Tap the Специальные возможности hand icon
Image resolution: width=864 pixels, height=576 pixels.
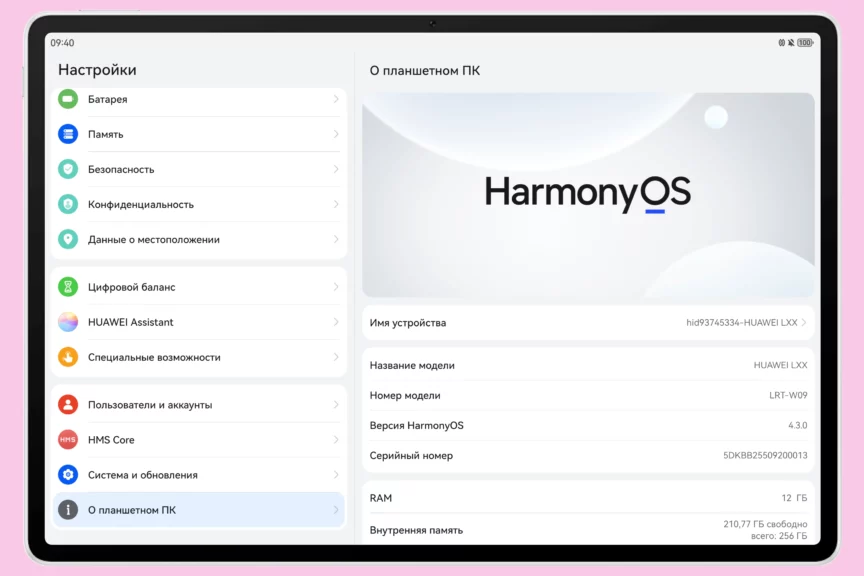tap(68, 357)
